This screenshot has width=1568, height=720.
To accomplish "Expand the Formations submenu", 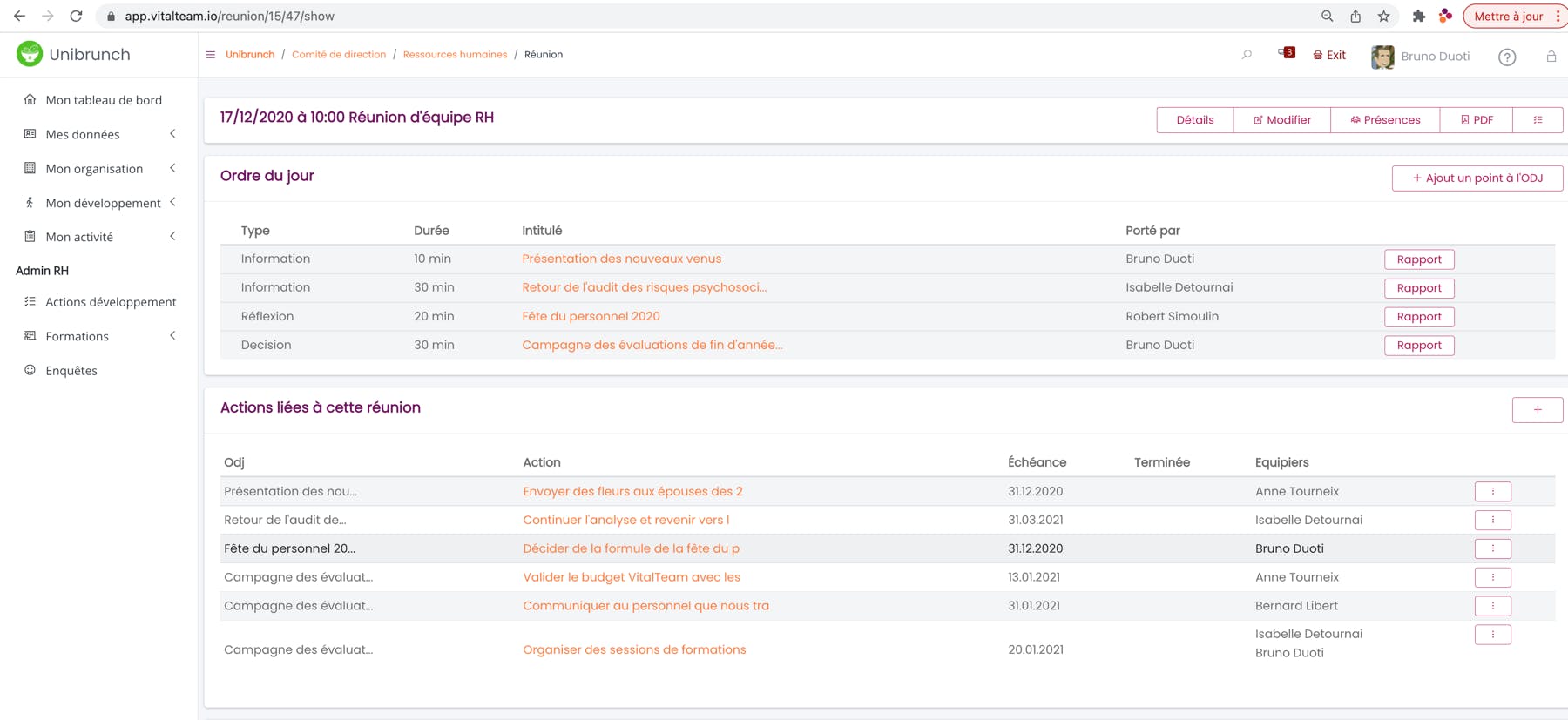I will coord(172,336).
